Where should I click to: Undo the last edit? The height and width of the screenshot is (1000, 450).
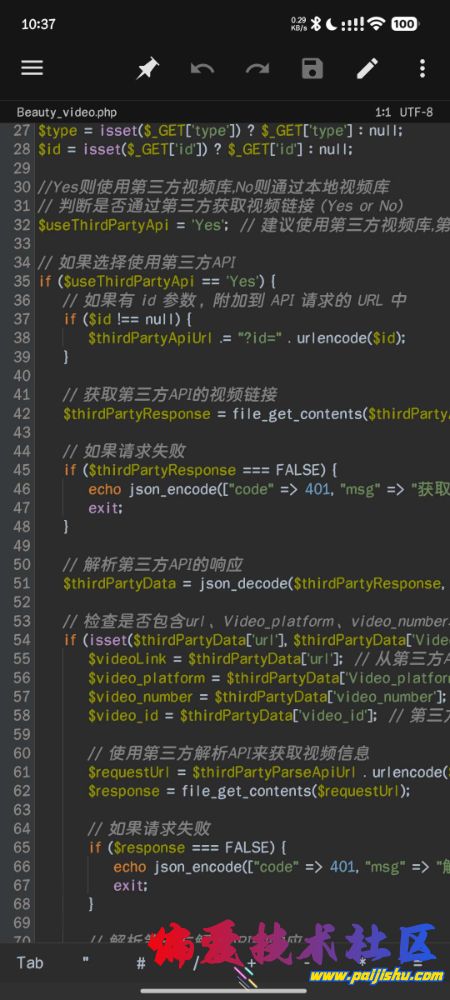click(202, 68)
